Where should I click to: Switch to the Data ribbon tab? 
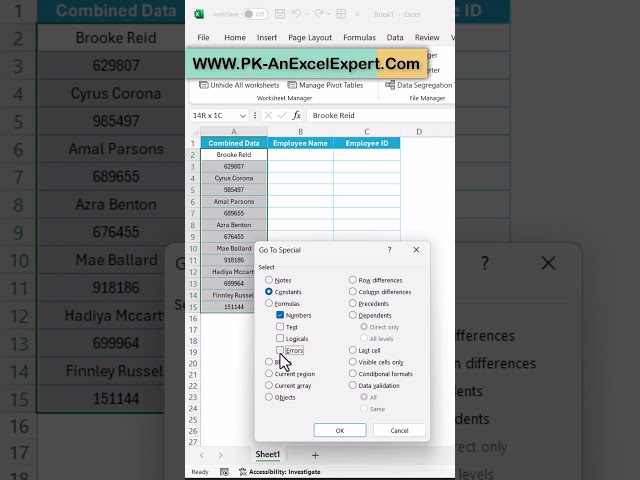point(395,38)
